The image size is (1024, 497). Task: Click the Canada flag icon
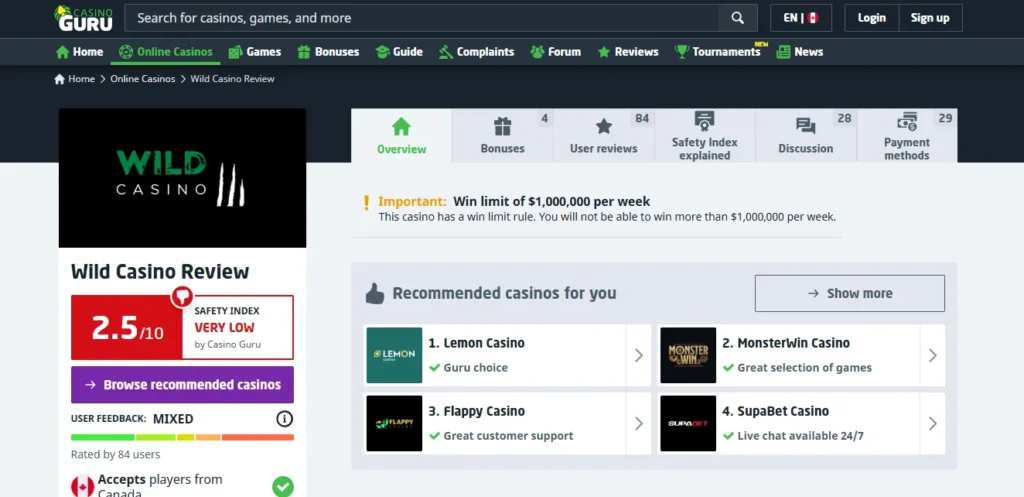coord(82,487)
